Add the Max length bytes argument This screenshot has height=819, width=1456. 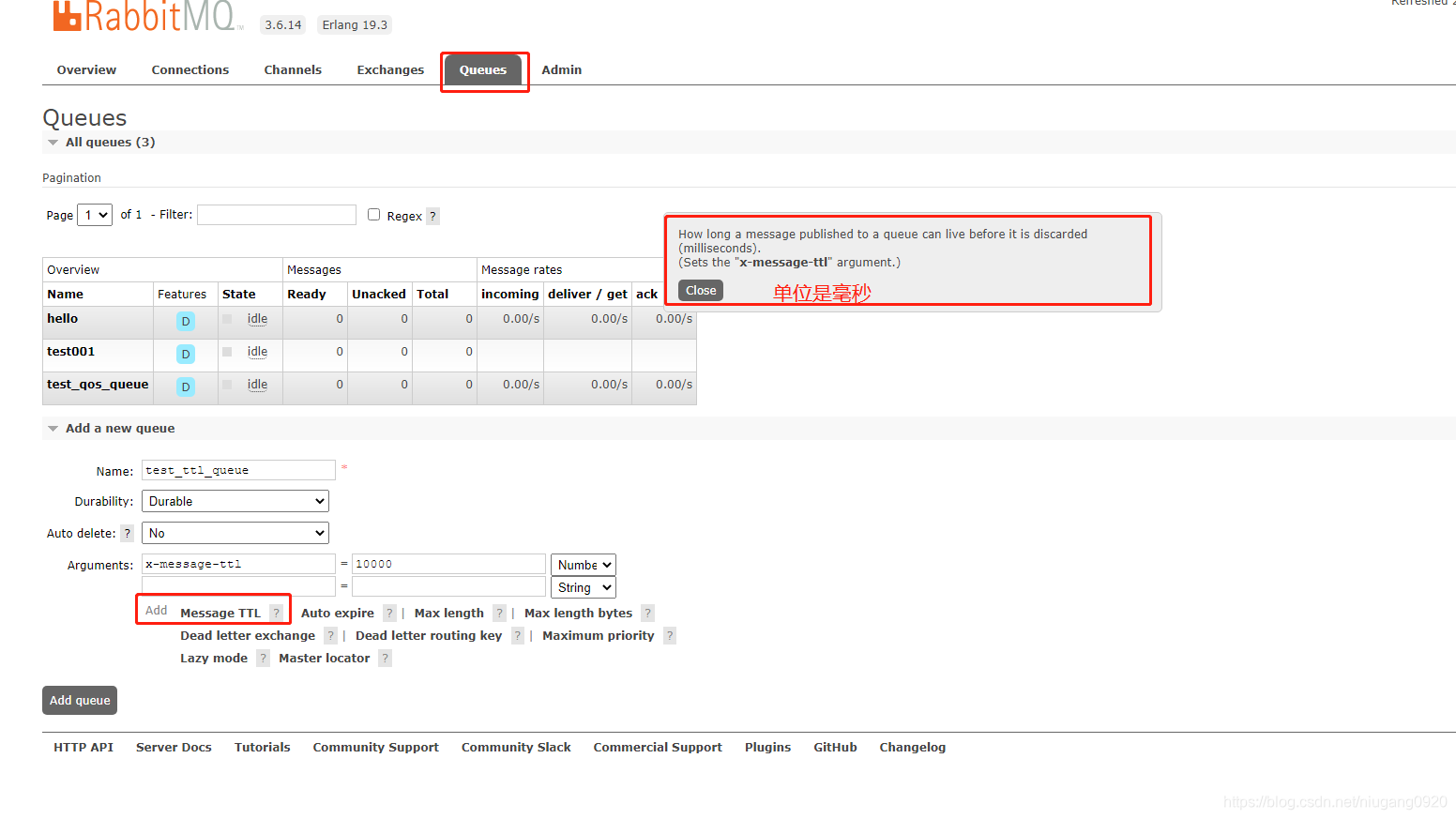click(579, 614)
